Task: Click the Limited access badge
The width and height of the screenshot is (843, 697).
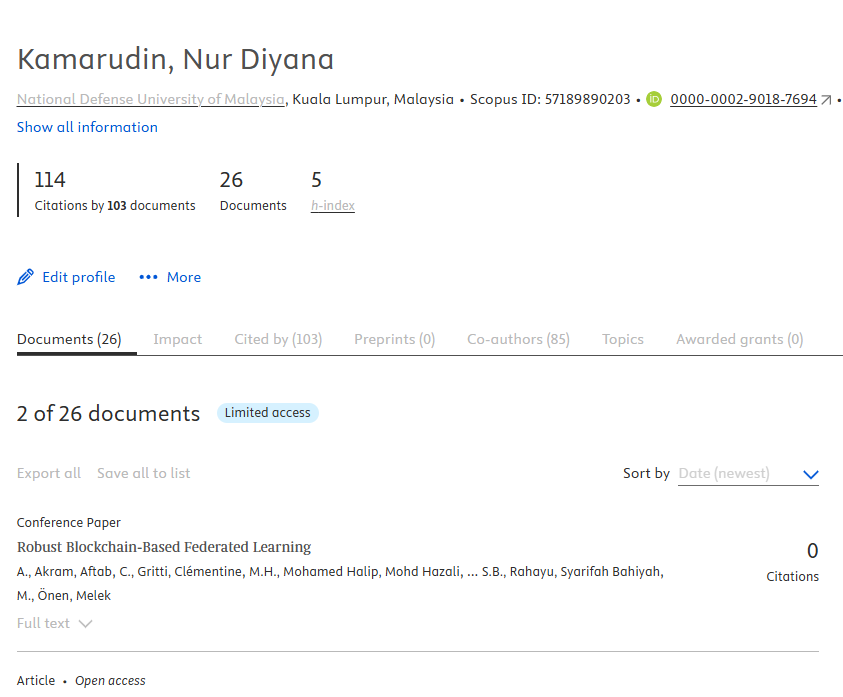Action: 267,412
